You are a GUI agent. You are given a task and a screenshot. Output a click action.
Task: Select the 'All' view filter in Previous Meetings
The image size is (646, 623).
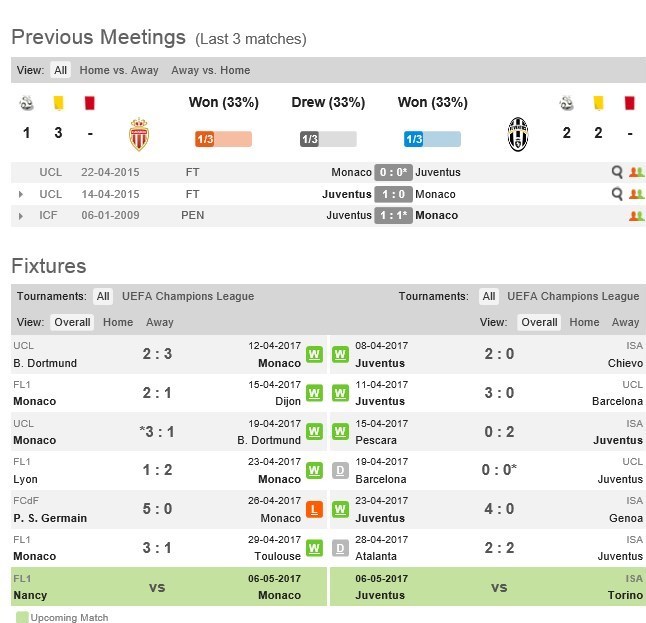pos(61,70)
